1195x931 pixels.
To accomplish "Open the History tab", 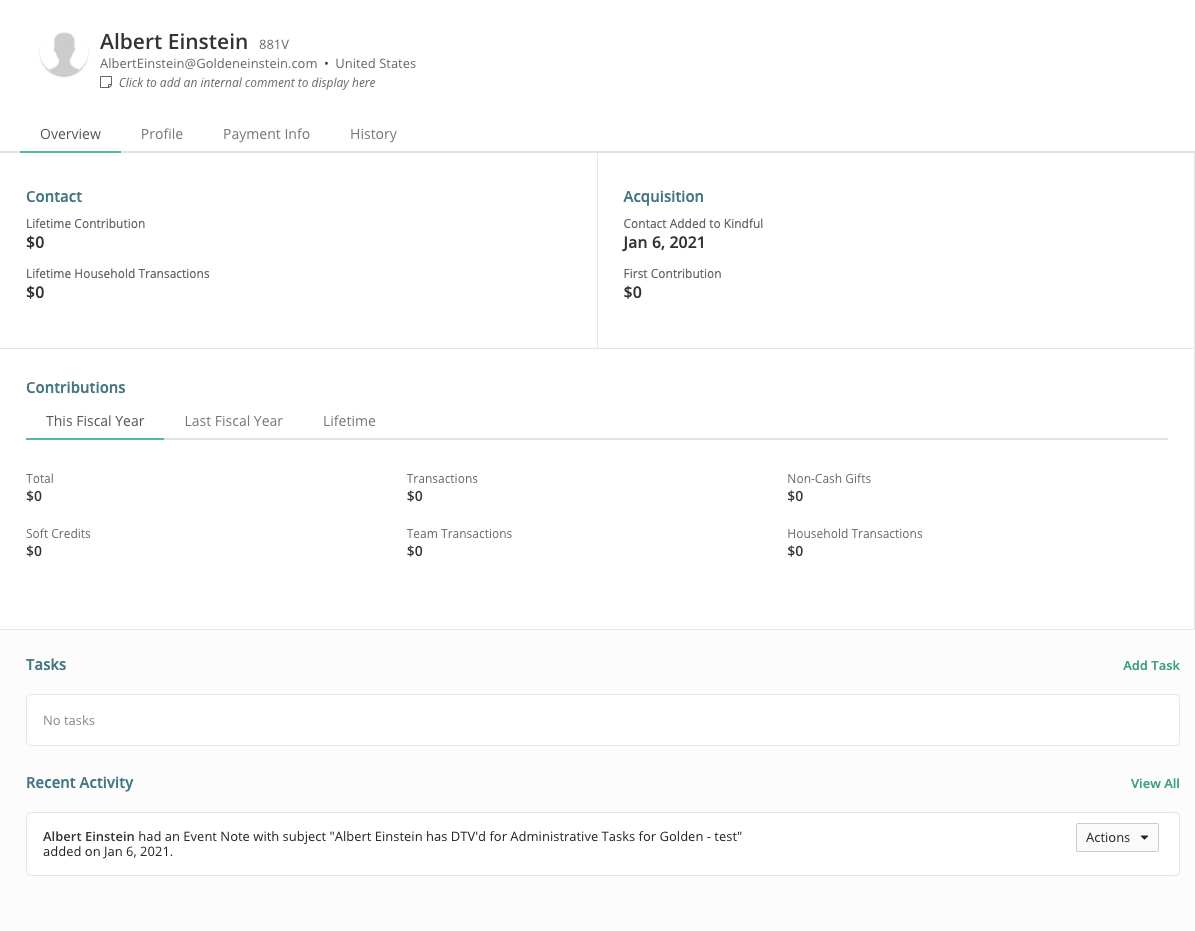I will [x=373, y=134].
